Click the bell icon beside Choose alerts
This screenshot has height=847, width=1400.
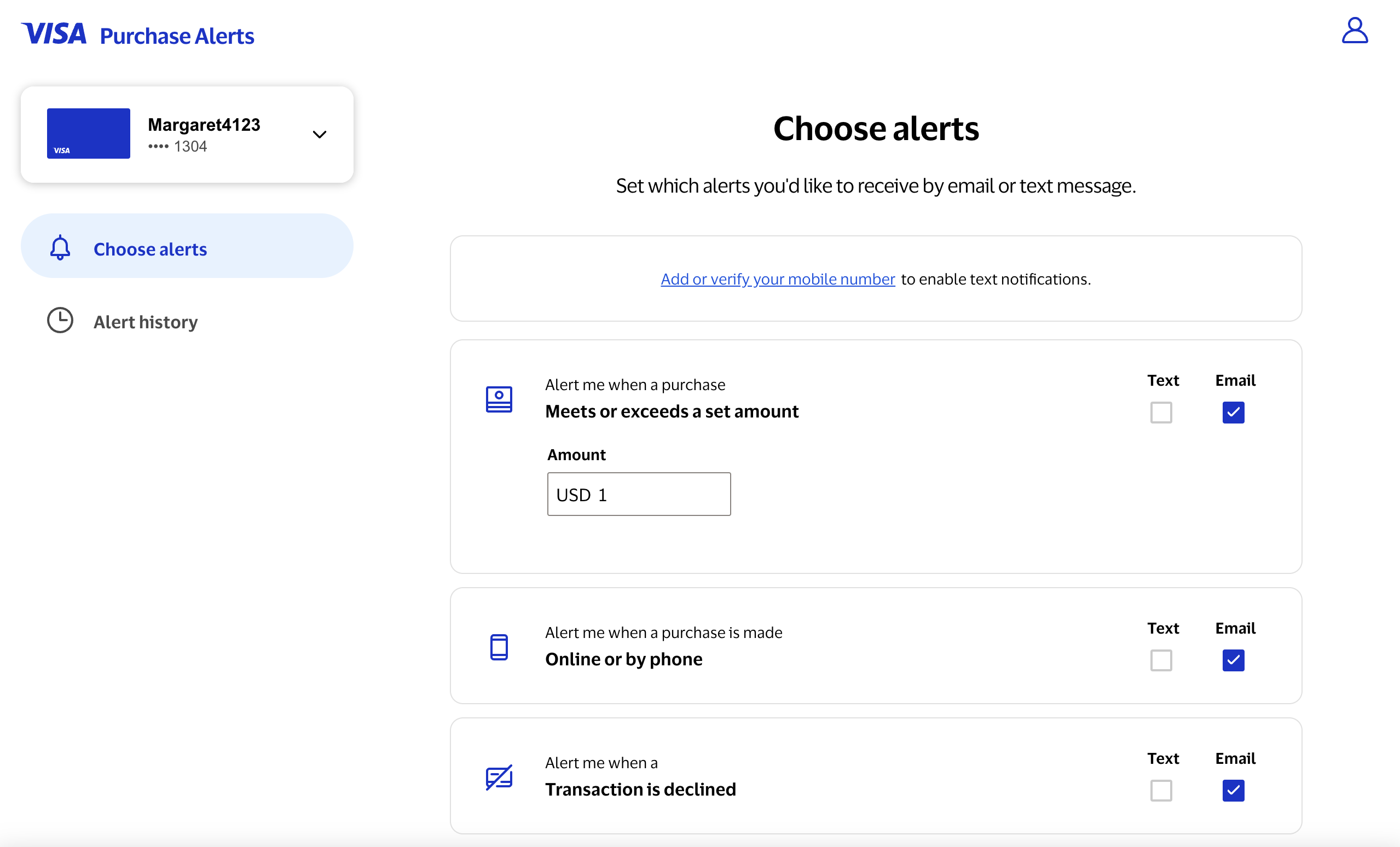tap(60, 248)
